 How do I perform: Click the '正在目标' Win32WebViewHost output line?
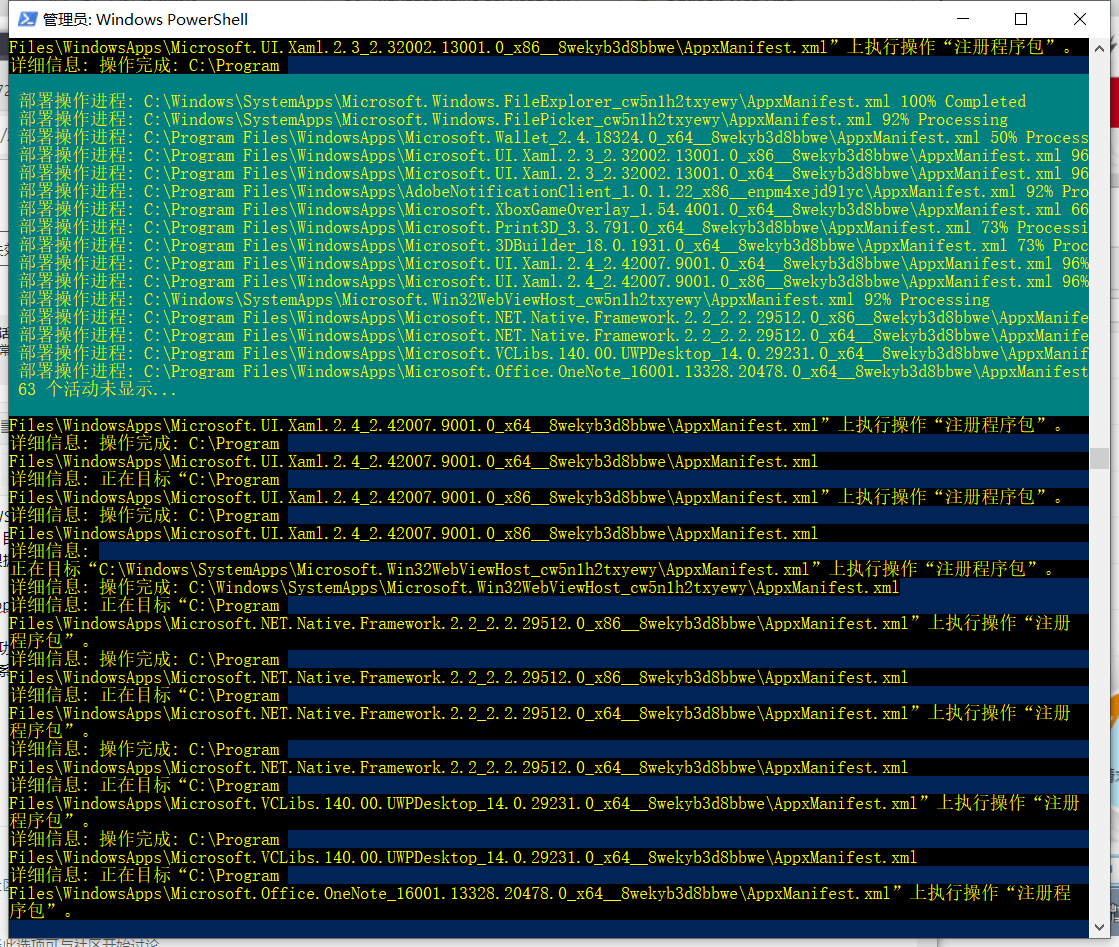pos(532,569)
